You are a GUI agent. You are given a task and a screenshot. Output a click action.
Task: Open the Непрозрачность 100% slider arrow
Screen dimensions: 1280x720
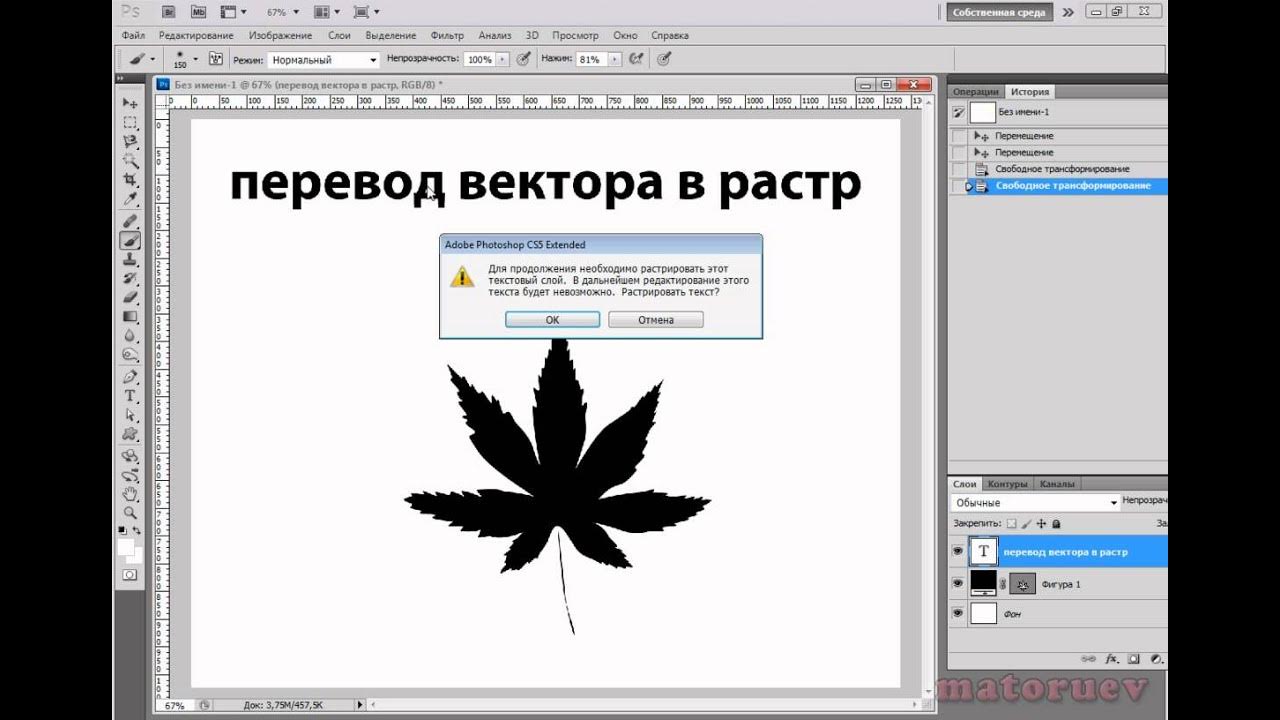coord(502,60)
